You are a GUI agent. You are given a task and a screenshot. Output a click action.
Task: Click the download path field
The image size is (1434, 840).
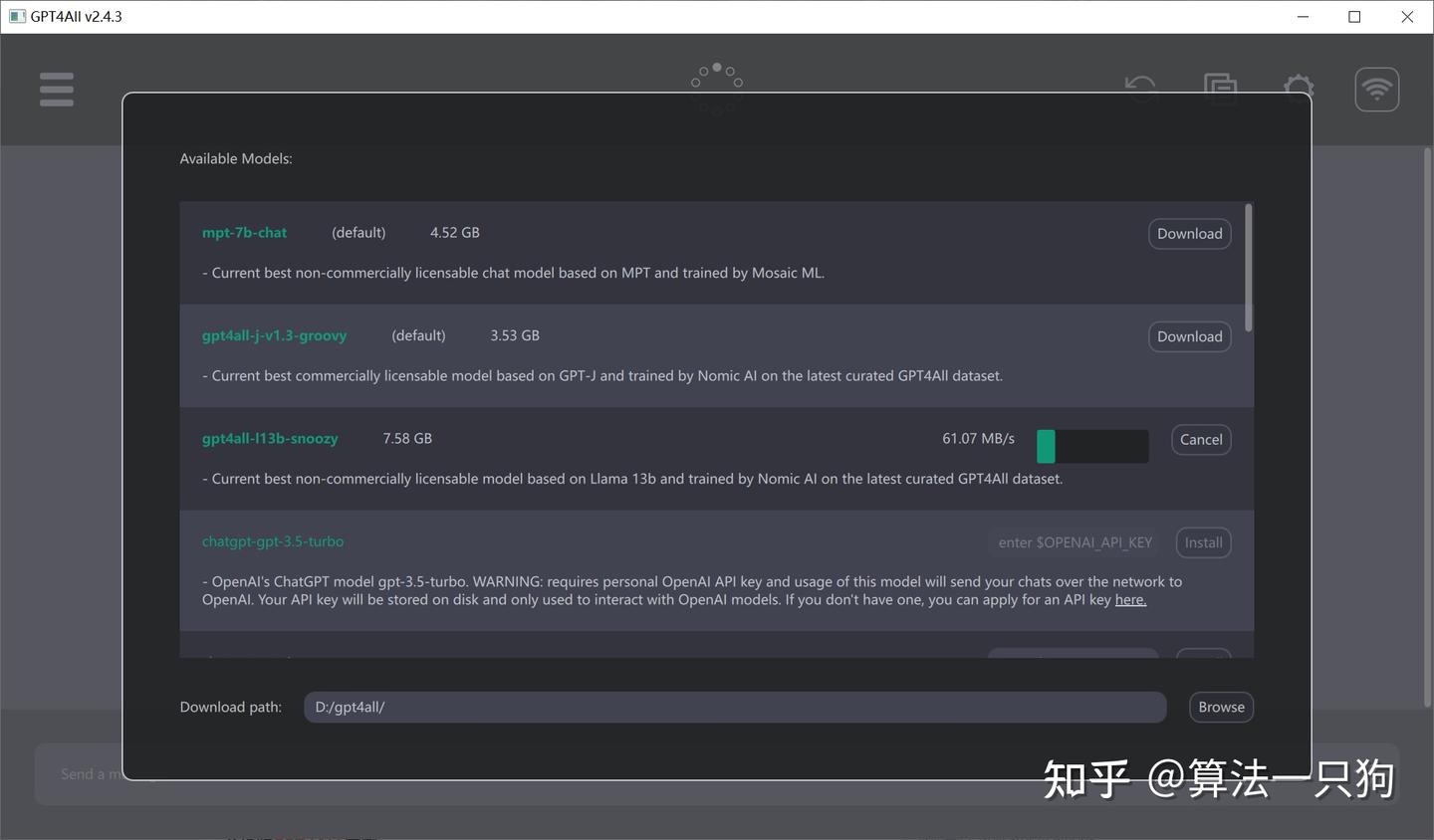(734, 707)
